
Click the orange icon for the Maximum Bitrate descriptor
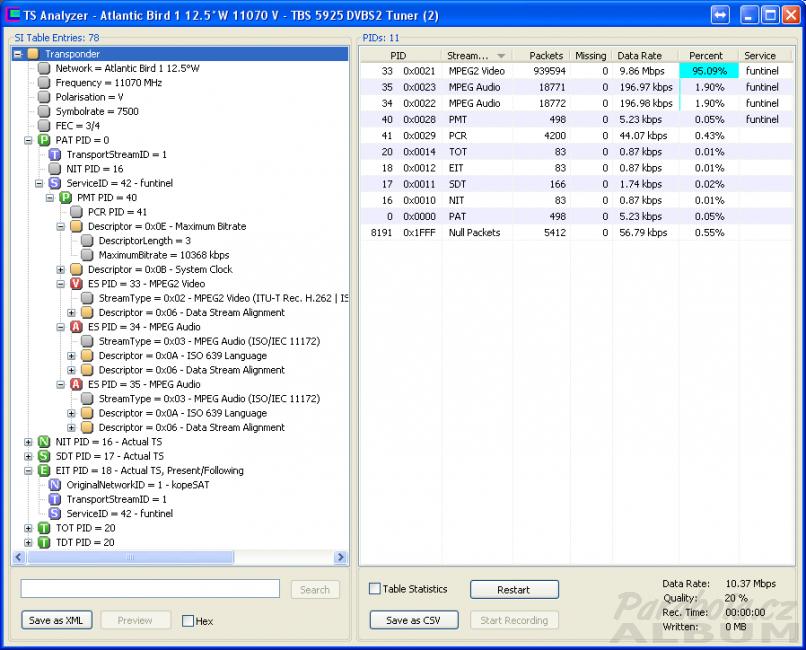pos(76,227)
